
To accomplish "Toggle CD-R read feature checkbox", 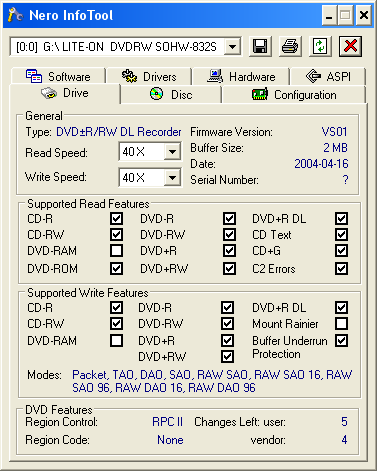I will [x=116, y=219].
